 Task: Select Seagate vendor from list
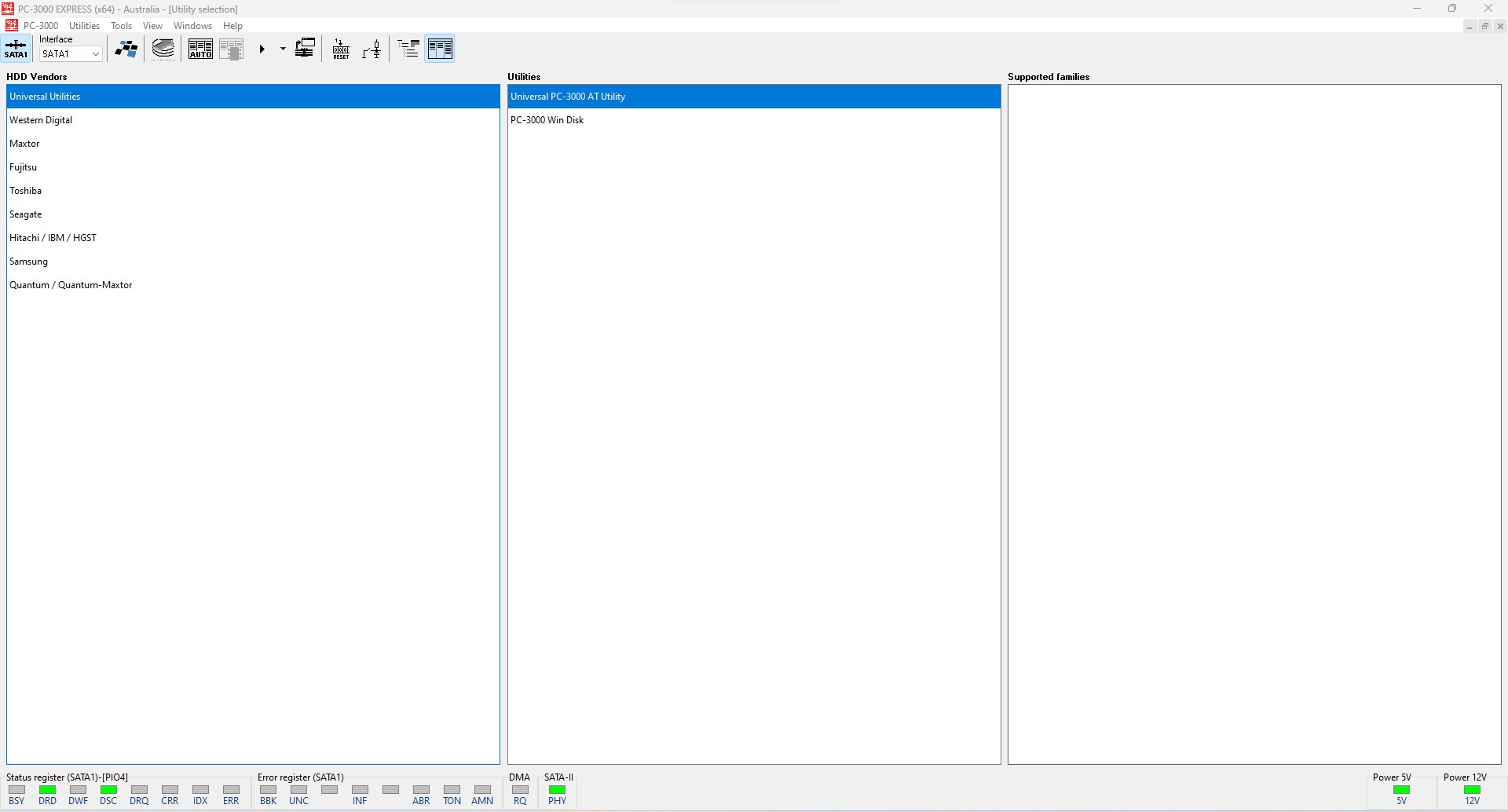26,214
